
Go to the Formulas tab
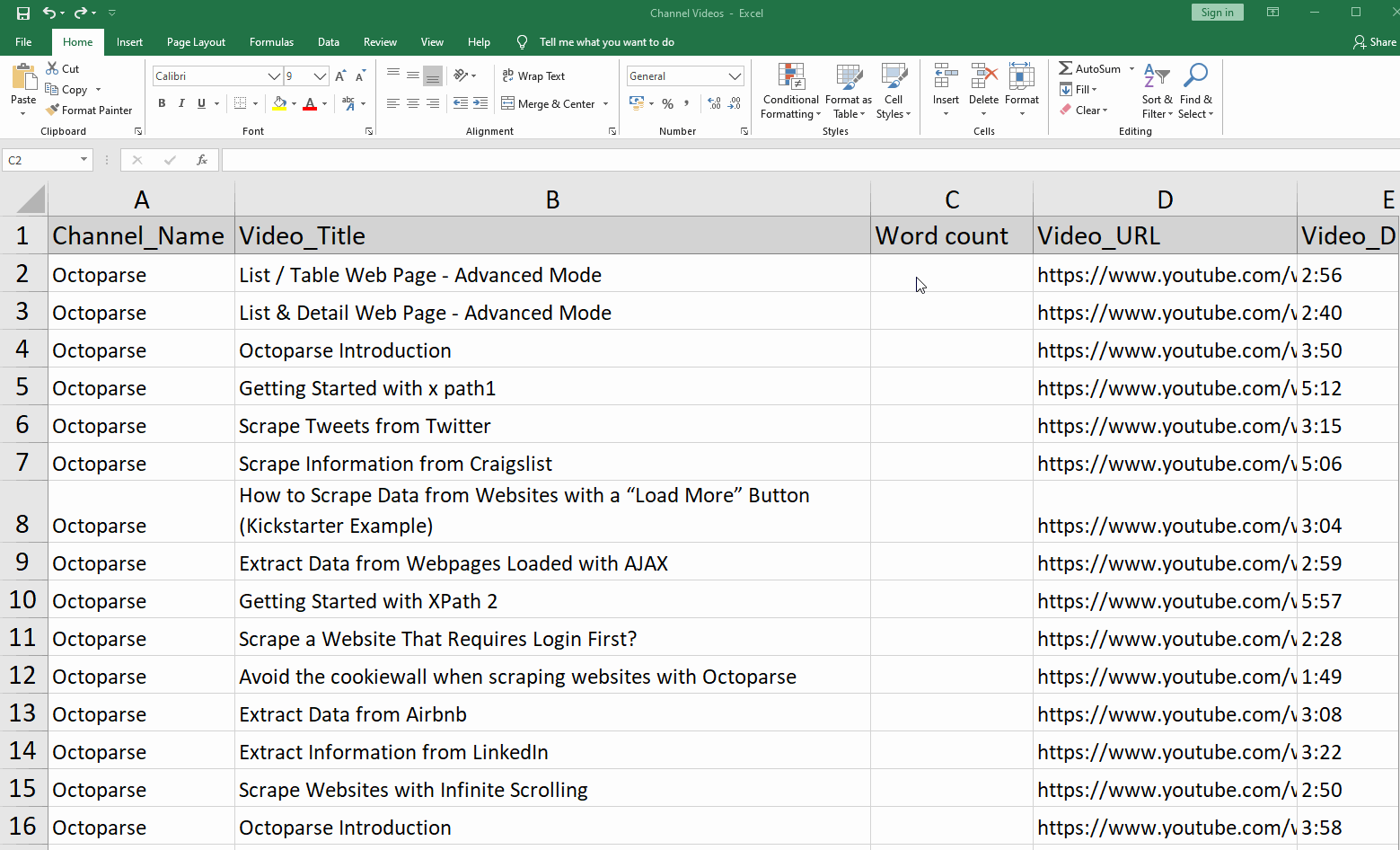[x=271, y=42]
